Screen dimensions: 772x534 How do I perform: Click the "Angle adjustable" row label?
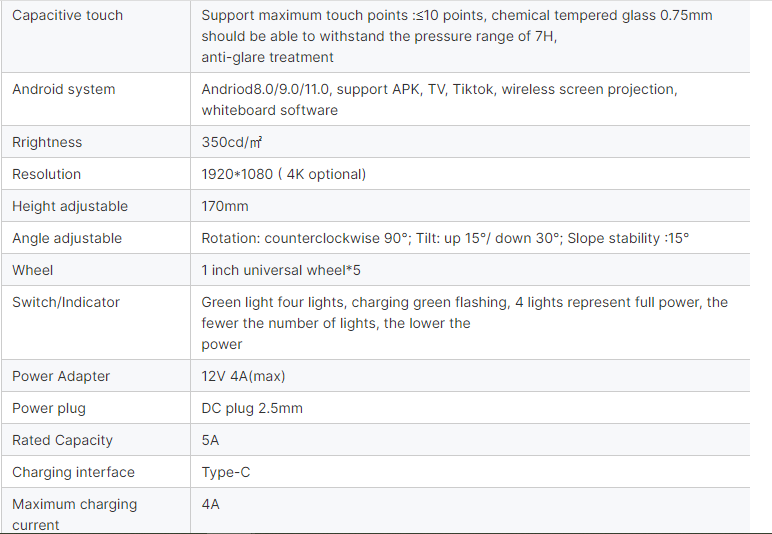click(67, 239)
